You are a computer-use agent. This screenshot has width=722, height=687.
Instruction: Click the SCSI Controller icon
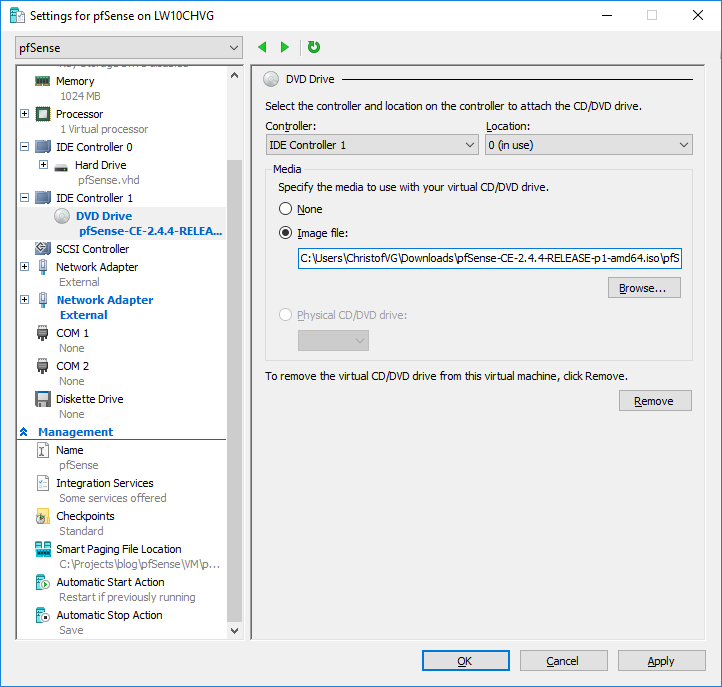43,249
